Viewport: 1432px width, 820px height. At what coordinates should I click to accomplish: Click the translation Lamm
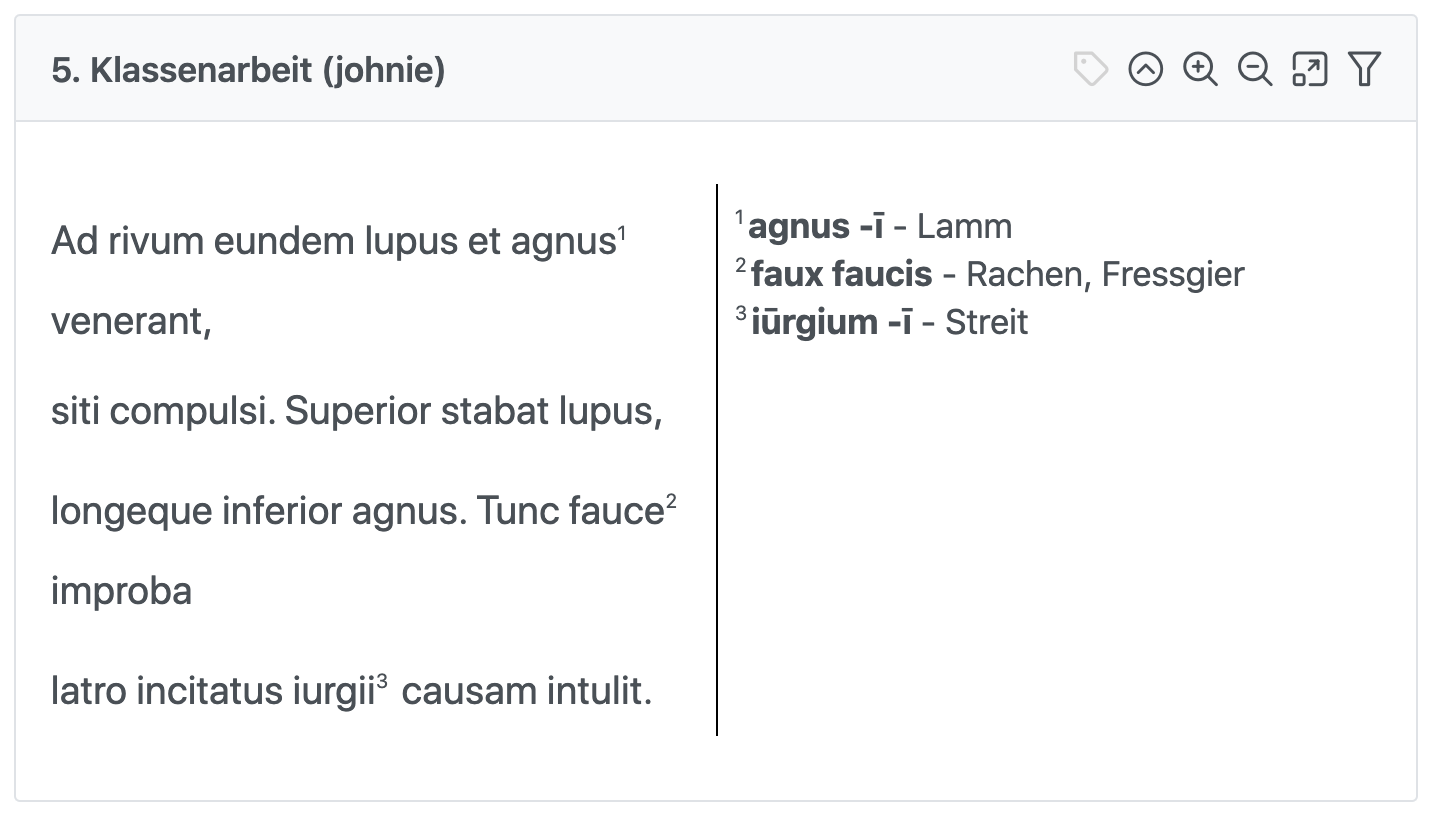coord(964,226)
